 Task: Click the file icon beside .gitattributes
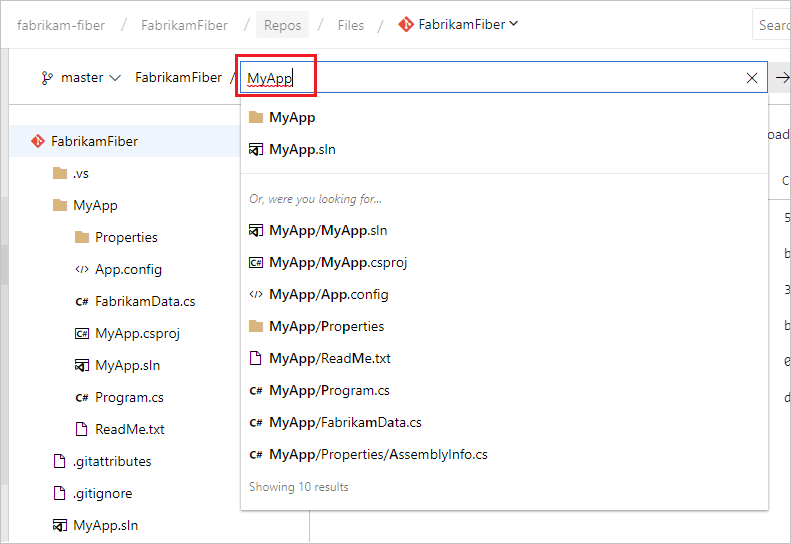(x=60, y=461)
